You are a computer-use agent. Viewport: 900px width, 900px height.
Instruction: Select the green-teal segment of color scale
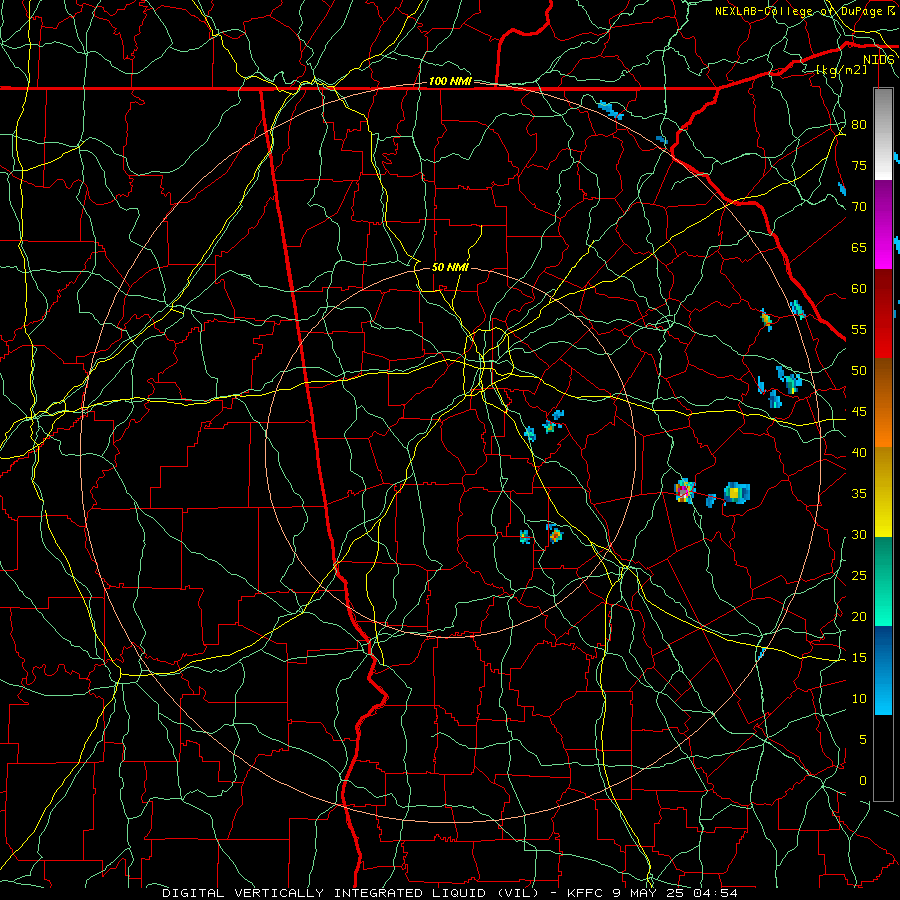tap(883, 581)
